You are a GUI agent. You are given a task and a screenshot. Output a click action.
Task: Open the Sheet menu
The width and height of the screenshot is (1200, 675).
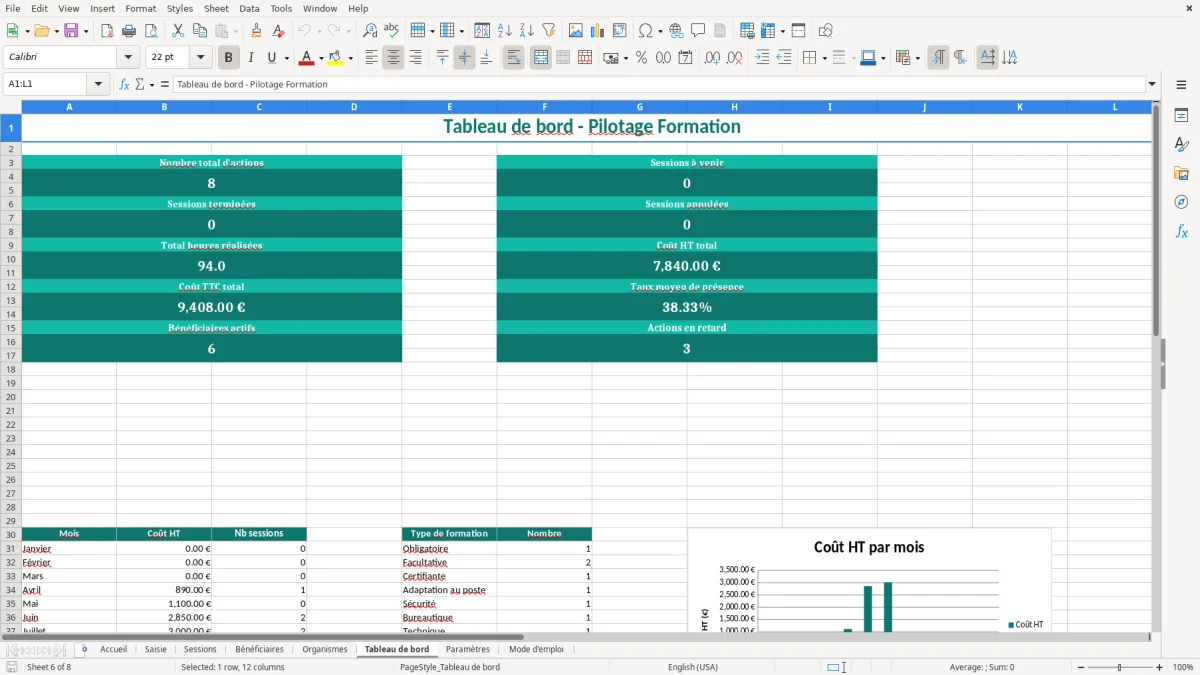pos(216,8)
